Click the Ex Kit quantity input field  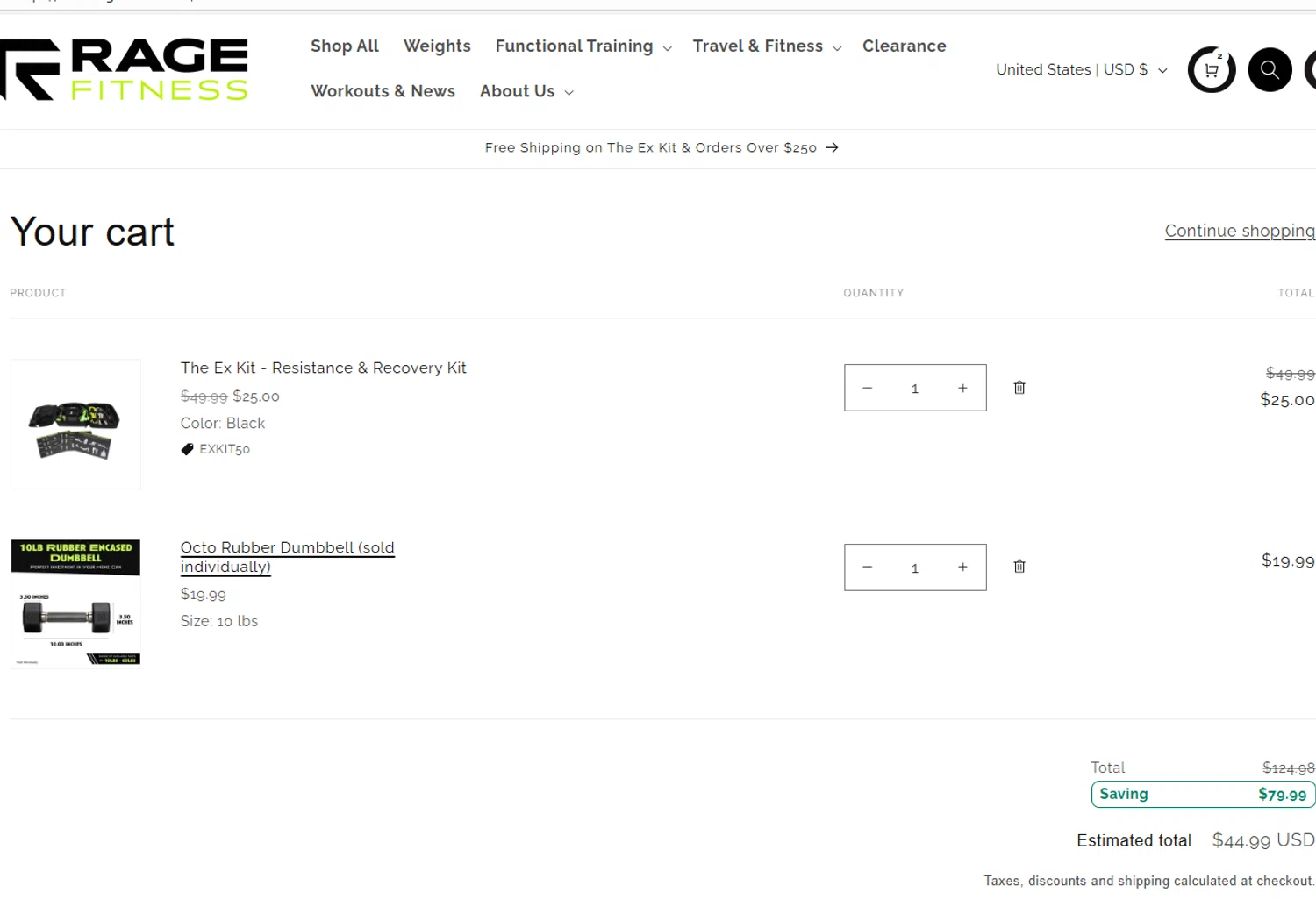[915, 388]
